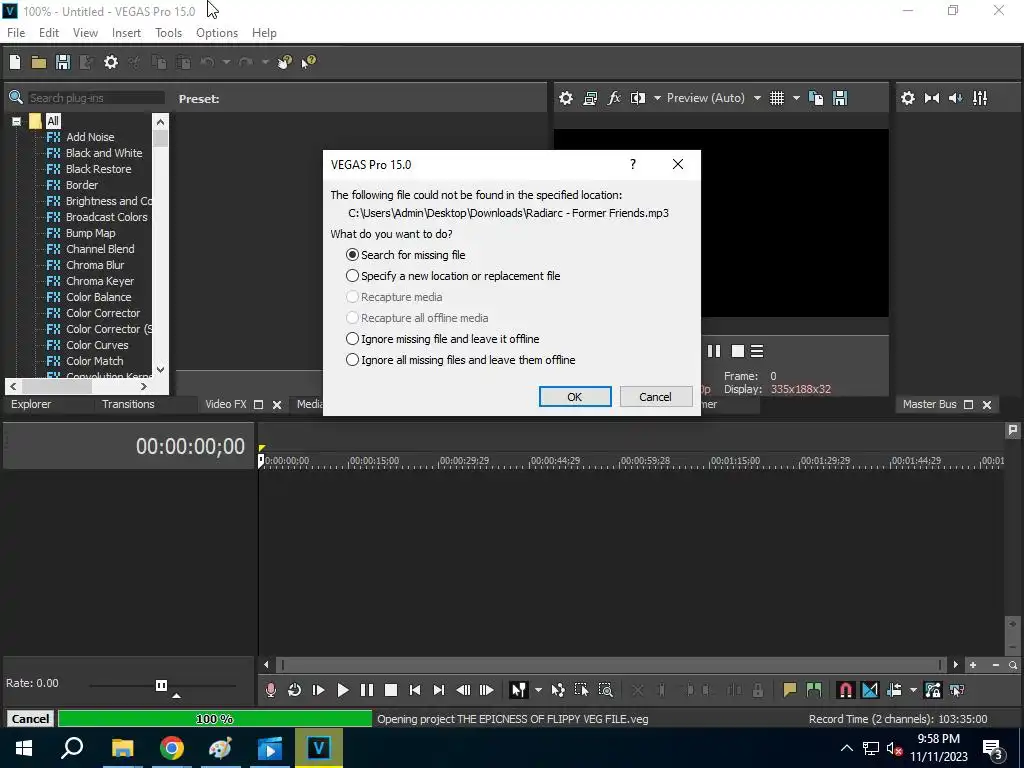This screenshot has width=1024, height=768.
Task: Open the redo history dropdown arrow
Action: click(265, 62)
